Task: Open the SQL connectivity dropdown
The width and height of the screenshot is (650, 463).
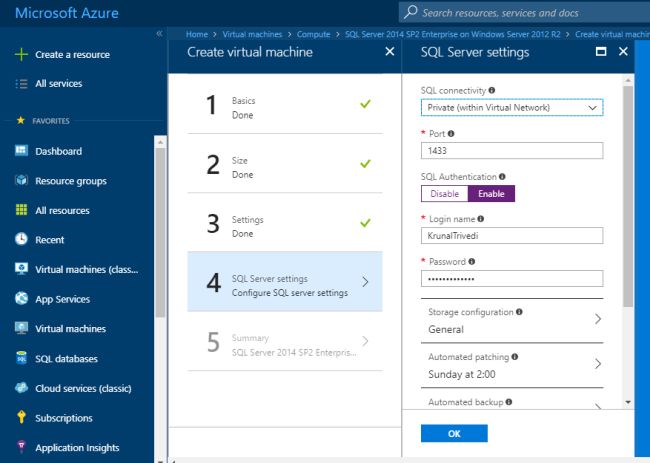Action: coord(511,107)
